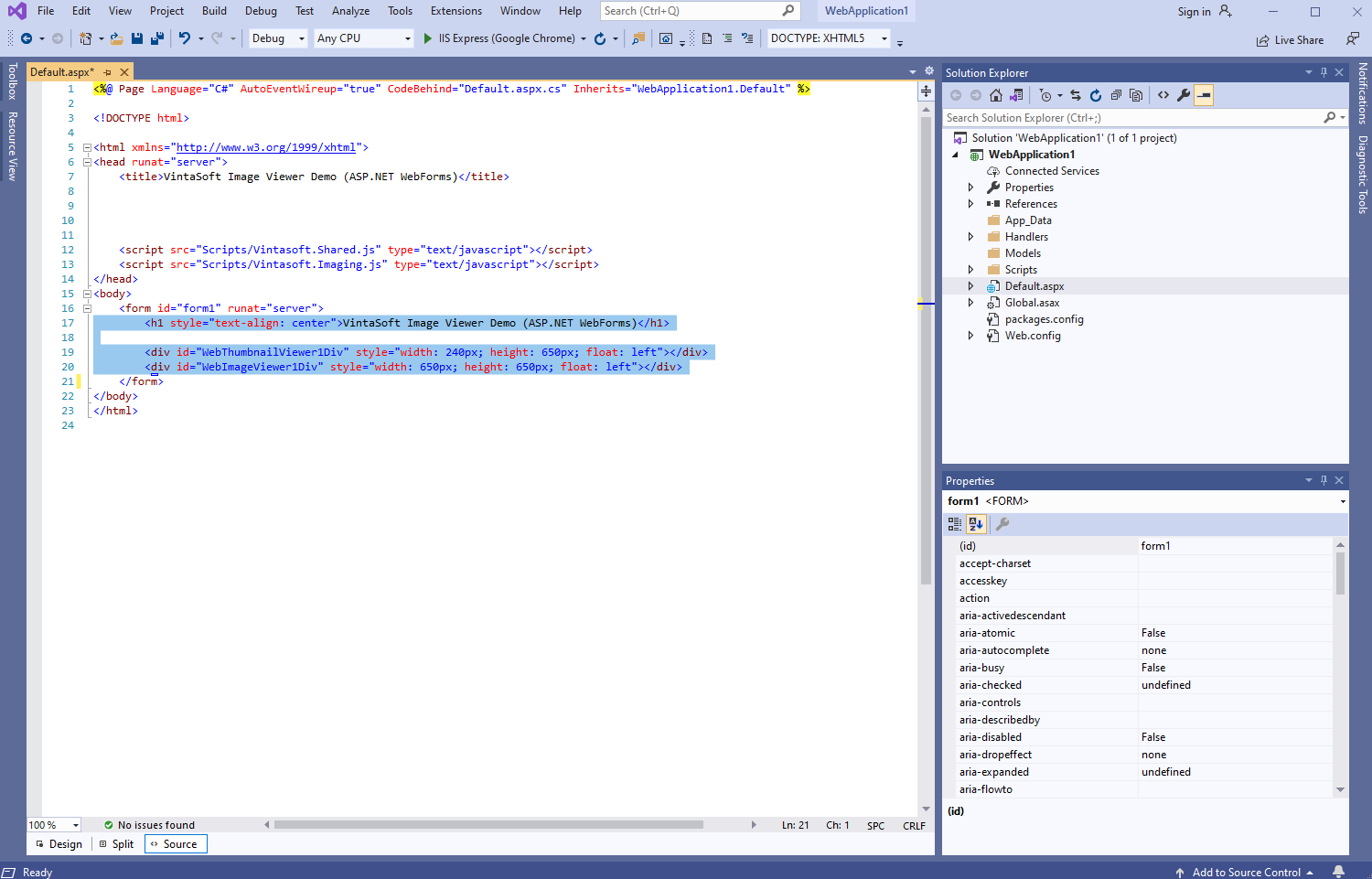Screen dimensions: 1372x879
Task: Click the notifications bell in status bar
Action: click(1338, 872)
